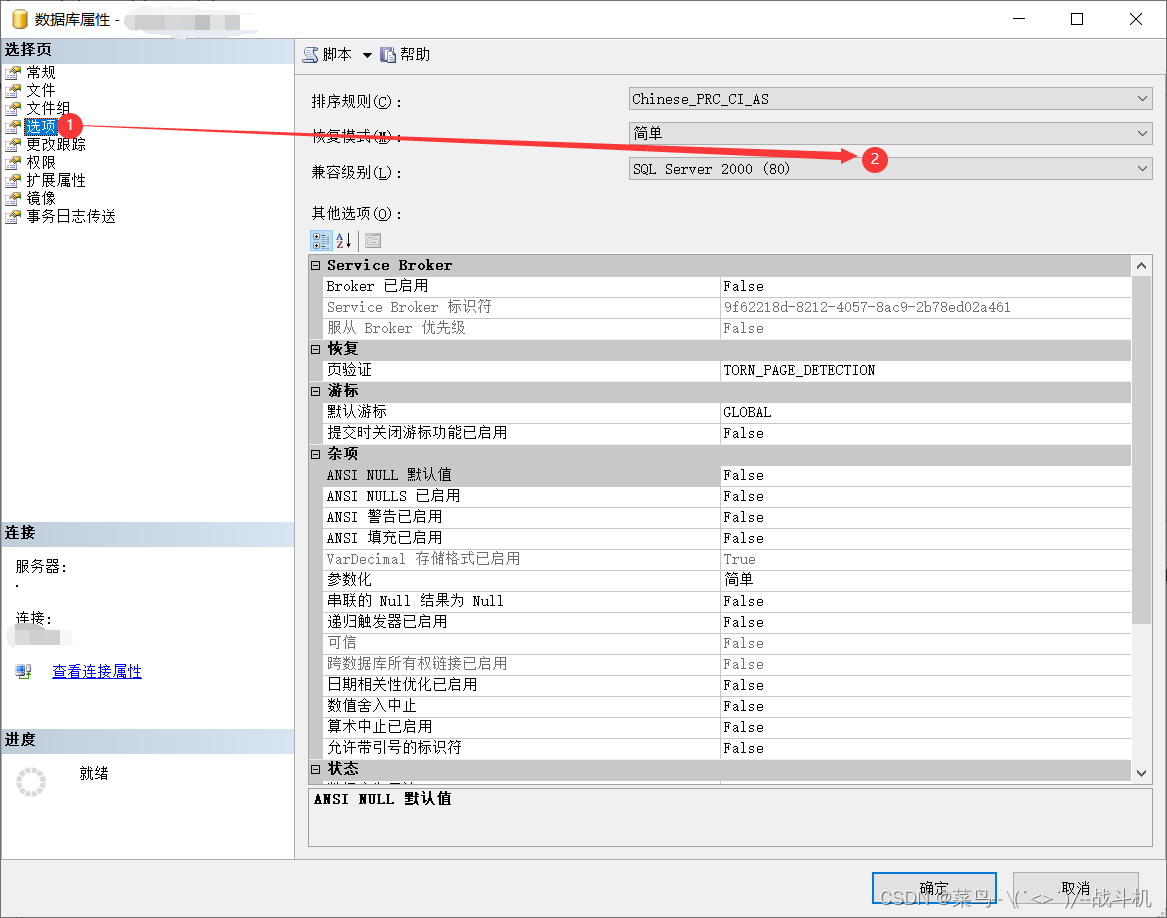
Task: Click the 页验证 value TORN_PAGE_DETECTION
Action: pos(925,370)
